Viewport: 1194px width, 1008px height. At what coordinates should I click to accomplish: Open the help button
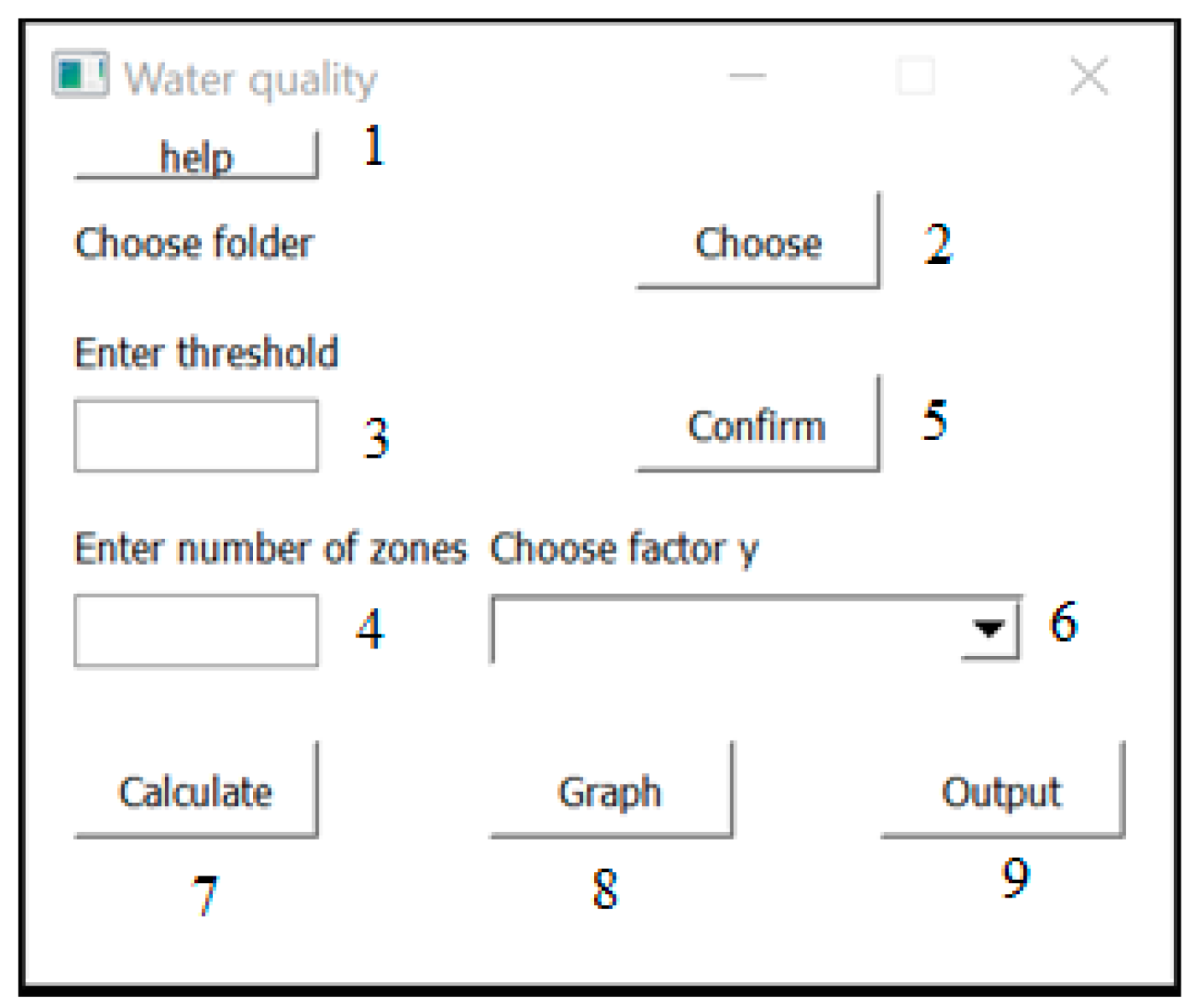click(x=196, y=156)
